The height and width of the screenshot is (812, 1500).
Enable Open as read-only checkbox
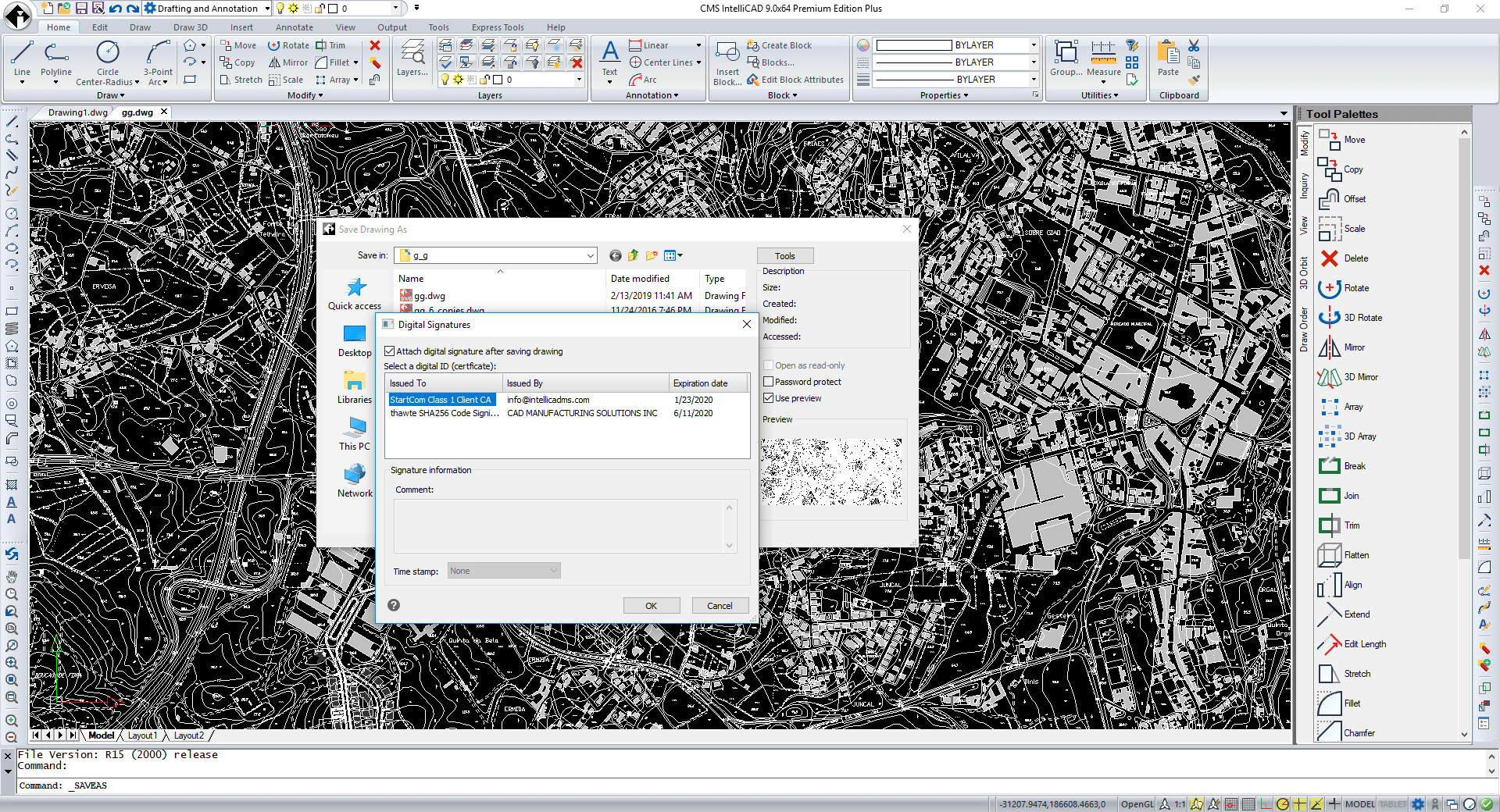[769, 365]
